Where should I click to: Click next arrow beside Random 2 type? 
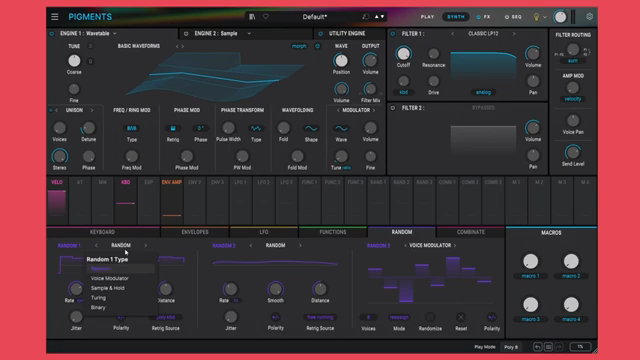[x=300, y=245]
